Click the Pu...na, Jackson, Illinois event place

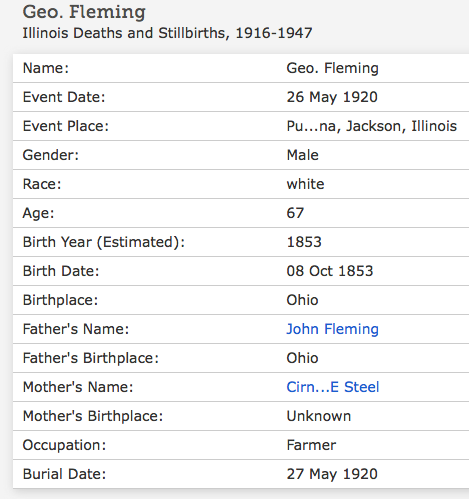pyautogui.click(x=372, y=126)
